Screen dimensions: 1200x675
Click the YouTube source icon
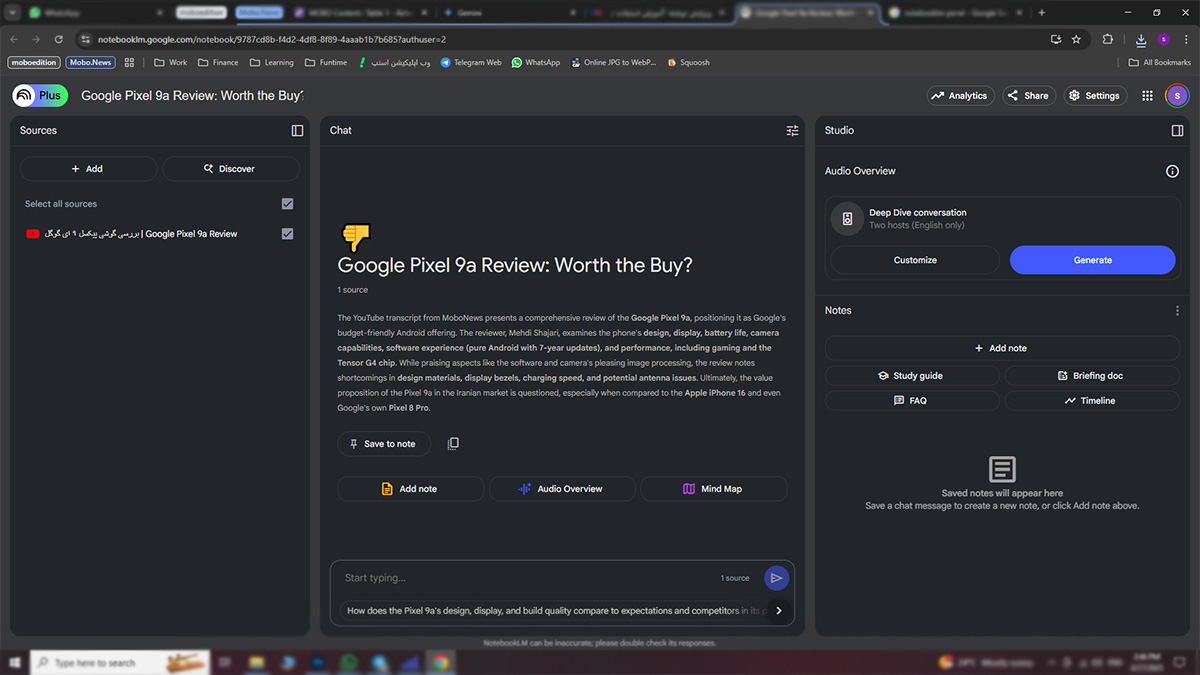(x=33, y=234)
